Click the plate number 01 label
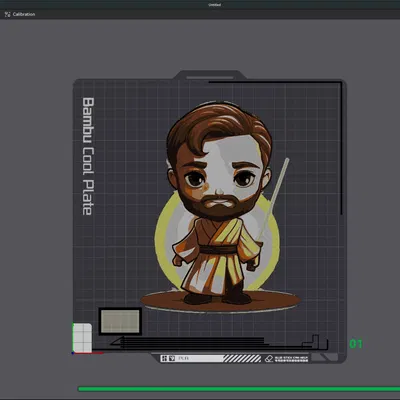This screenshot has width=400, height=400. pyautogui.click(x=356, y=344)
